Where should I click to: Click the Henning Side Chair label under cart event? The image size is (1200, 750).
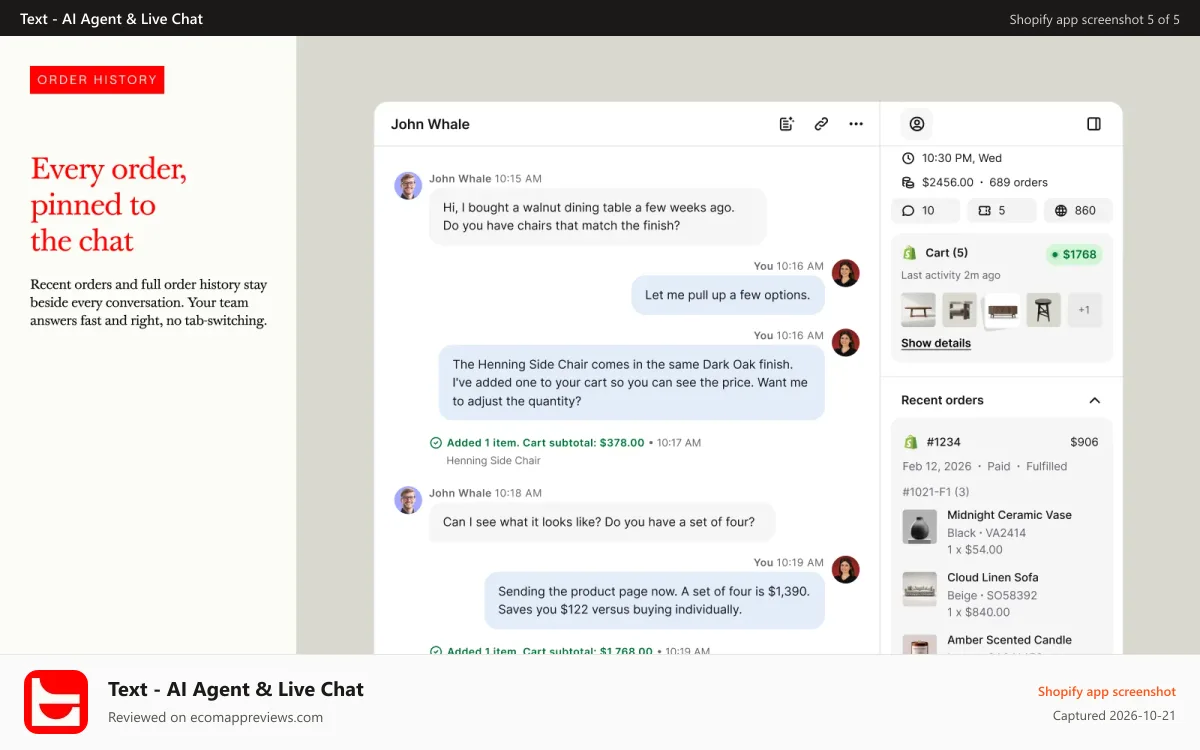(493, 461)
